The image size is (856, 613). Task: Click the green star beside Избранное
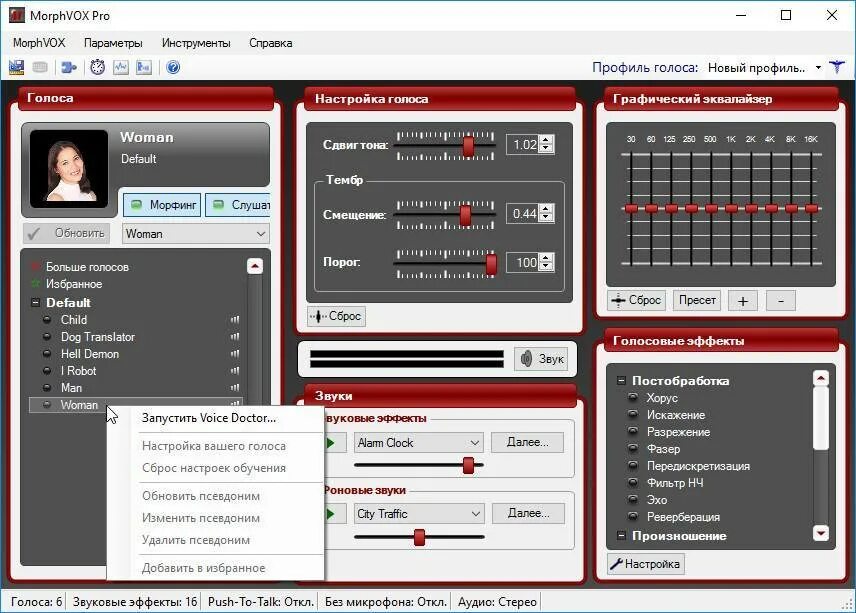[x=35, y=284]
